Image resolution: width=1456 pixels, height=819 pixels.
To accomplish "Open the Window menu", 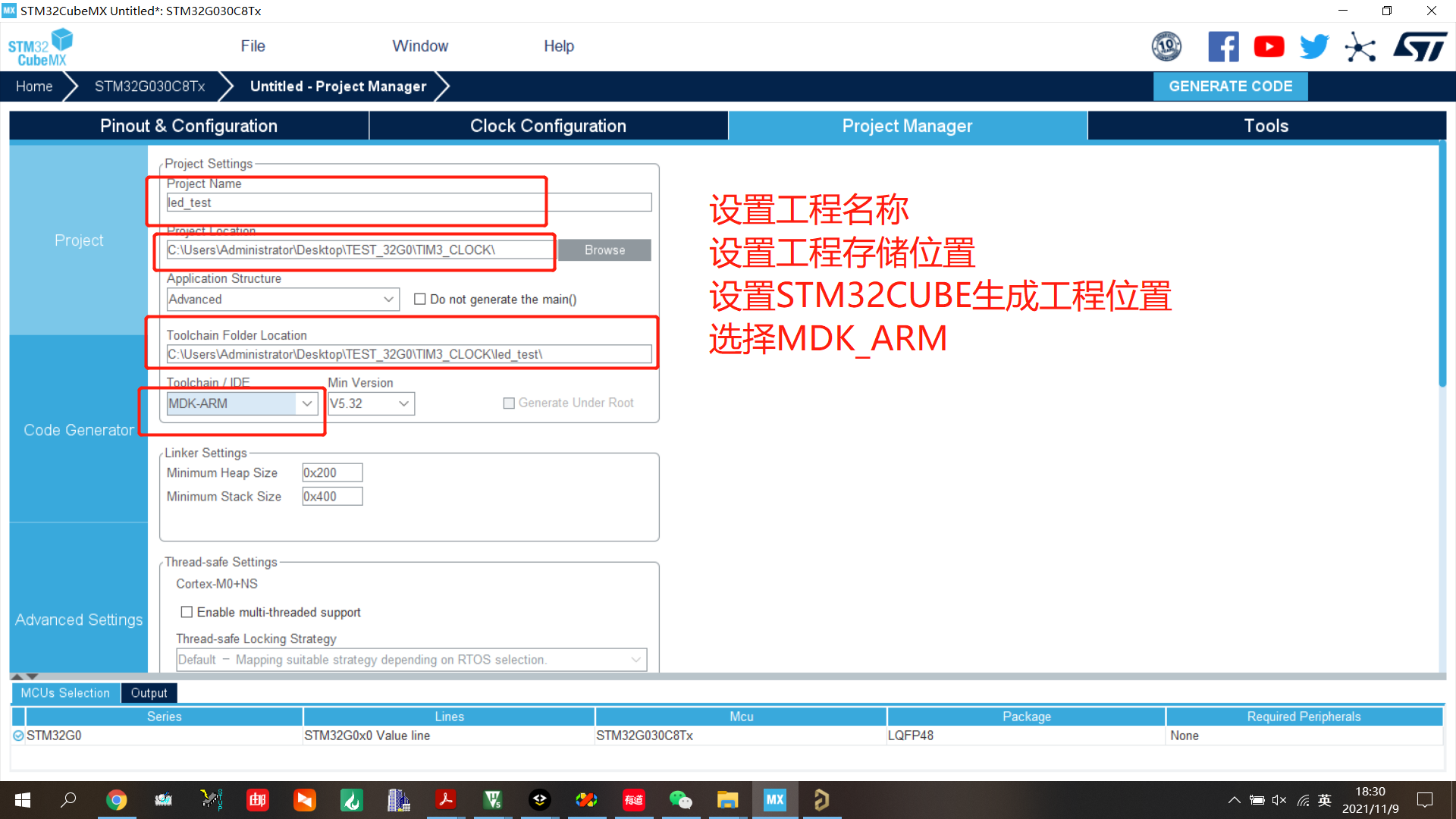I will click(420, 45).
